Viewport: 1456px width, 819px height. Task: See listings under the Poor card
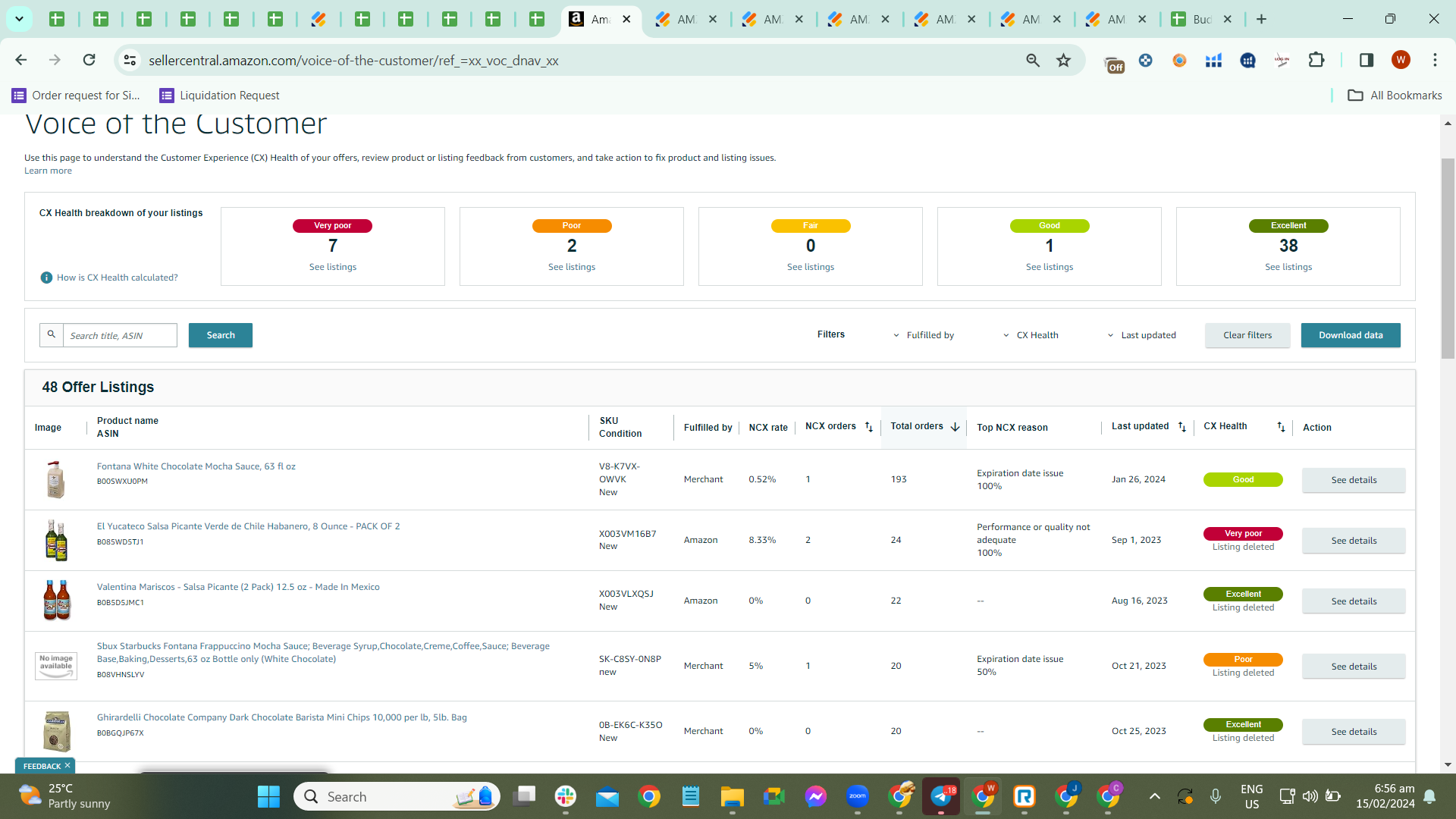[572, 267]
